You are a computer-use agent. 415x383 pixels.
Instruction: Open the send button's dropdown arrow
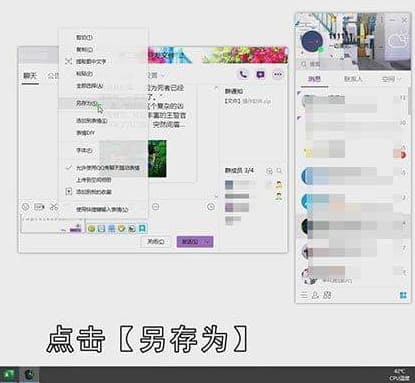[207, 242]
